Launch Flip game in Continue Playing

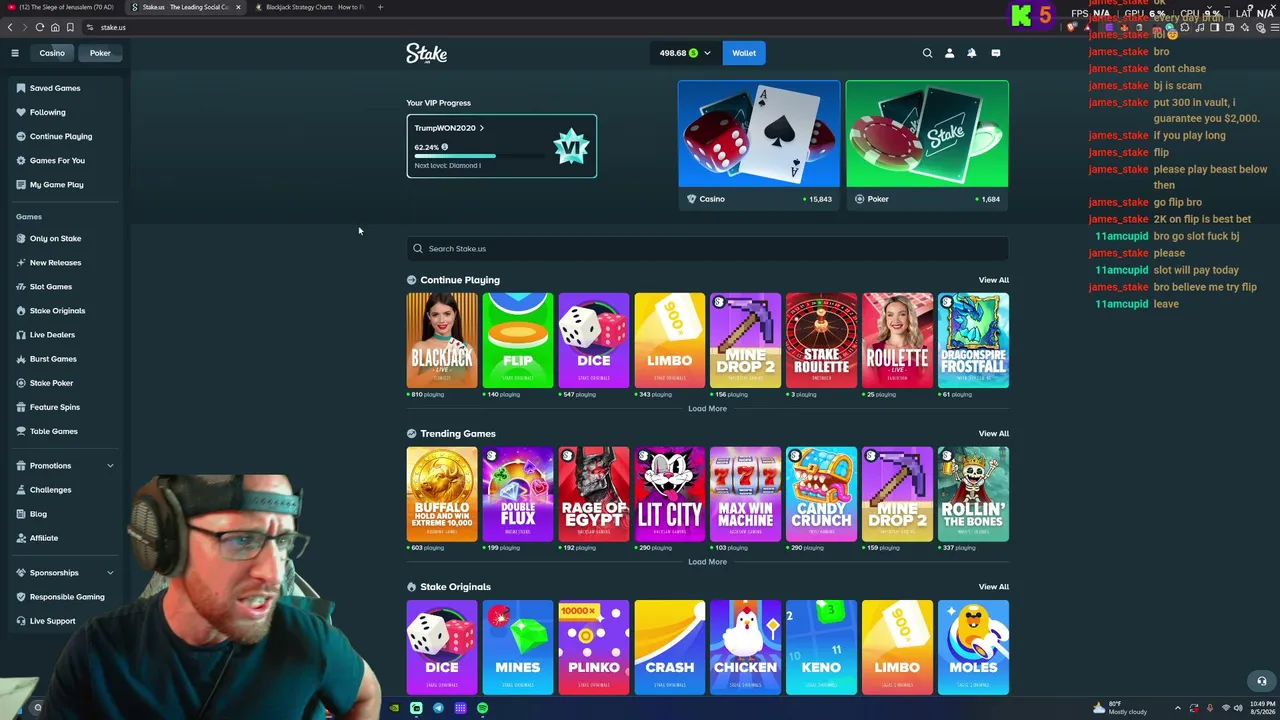coord(518,340)
